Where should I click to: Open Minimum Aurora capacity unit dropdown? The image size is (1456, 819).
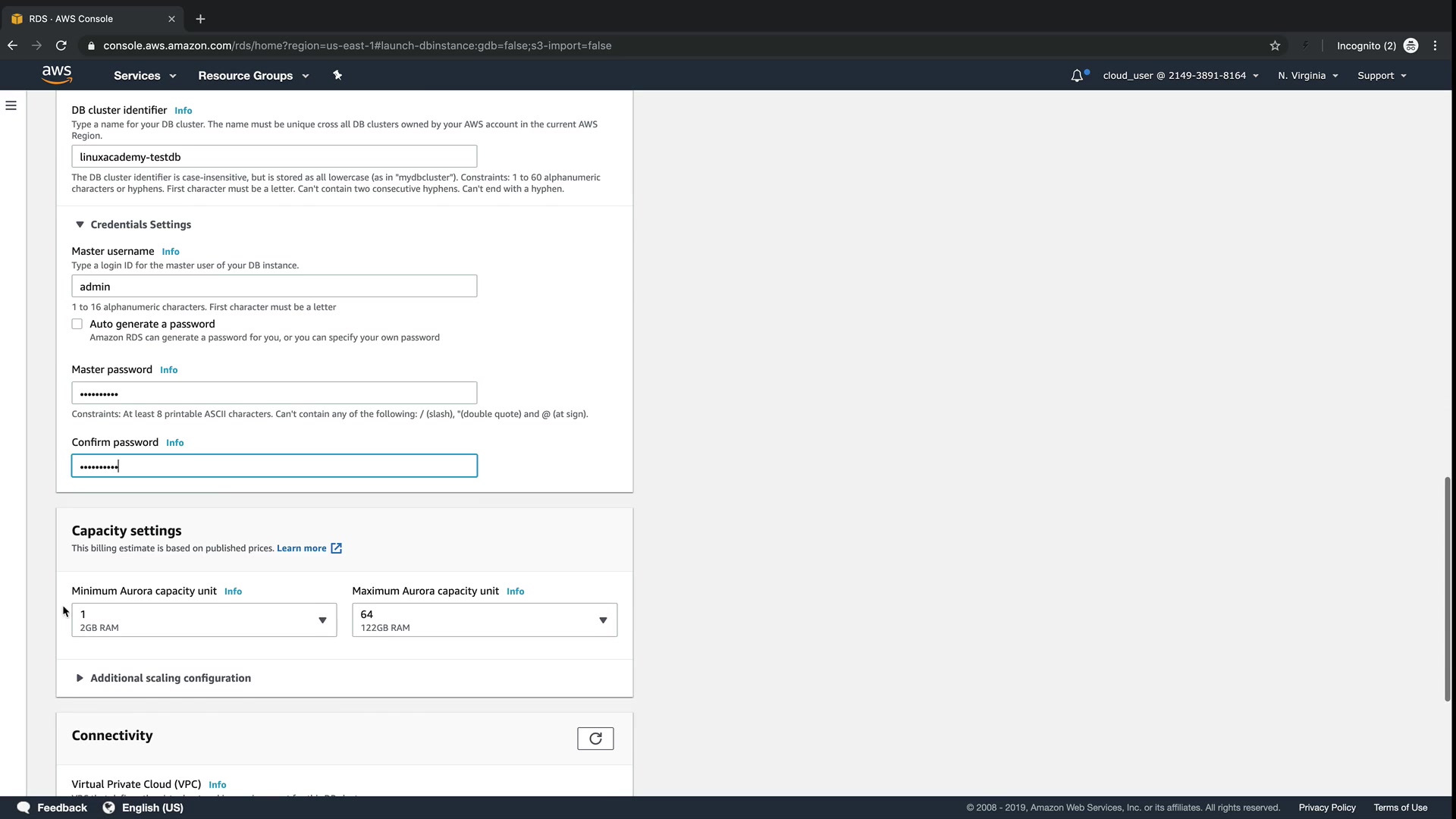pos(204,620)
